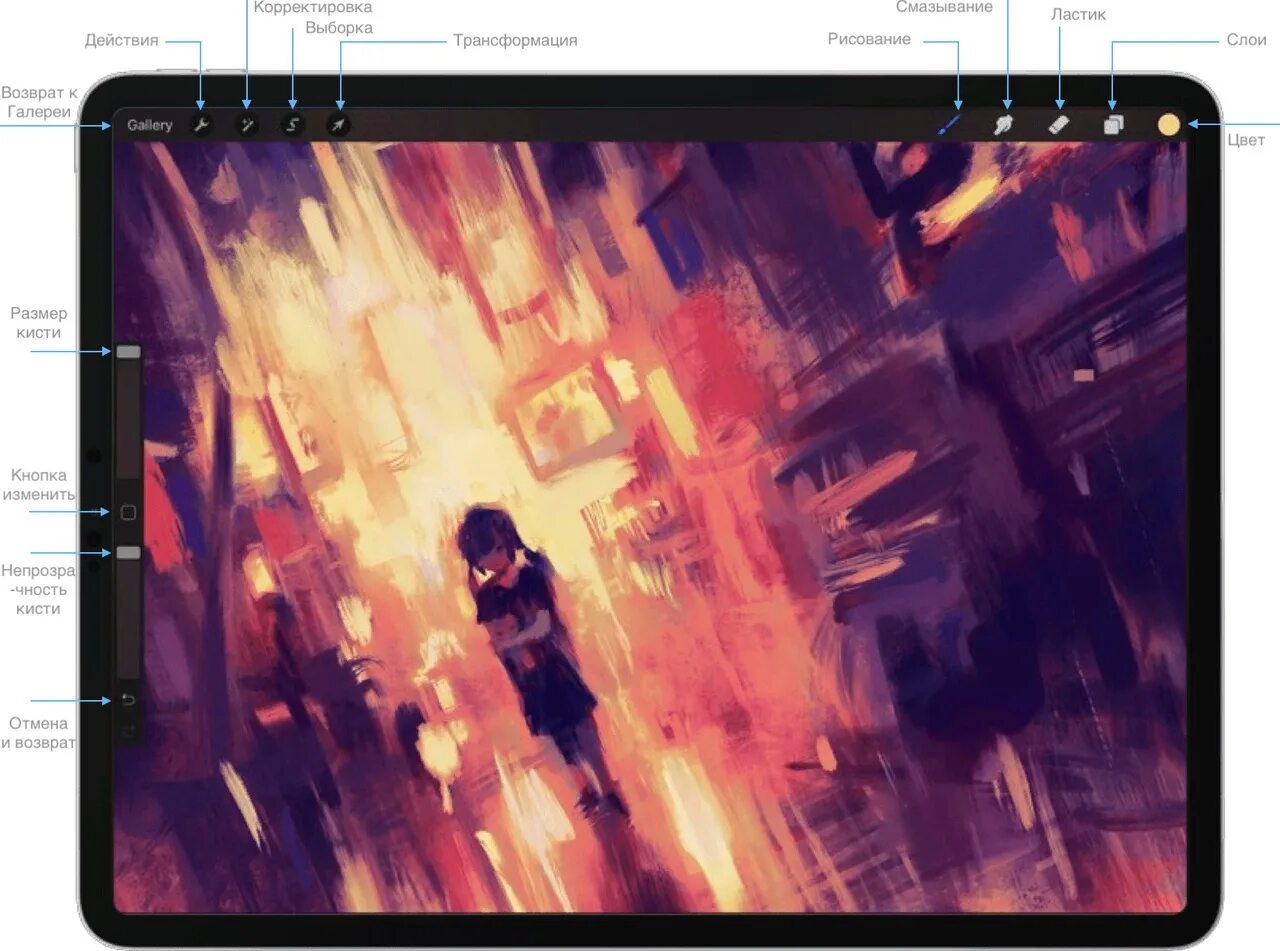This screenshot has width=1280, height=951.
Task: Select the Smudge finger tool
Action: point(1004,125)
